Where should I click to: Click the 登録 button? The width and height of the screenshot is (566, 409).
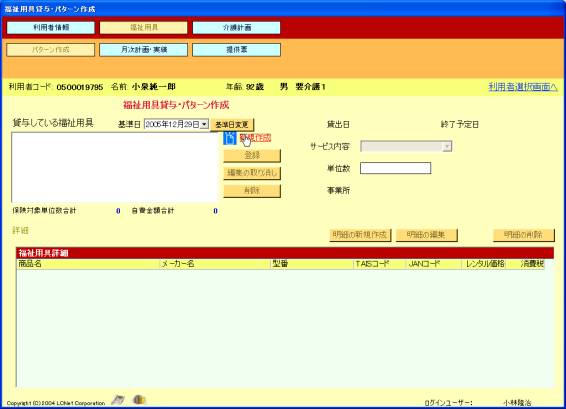point(252,156)
